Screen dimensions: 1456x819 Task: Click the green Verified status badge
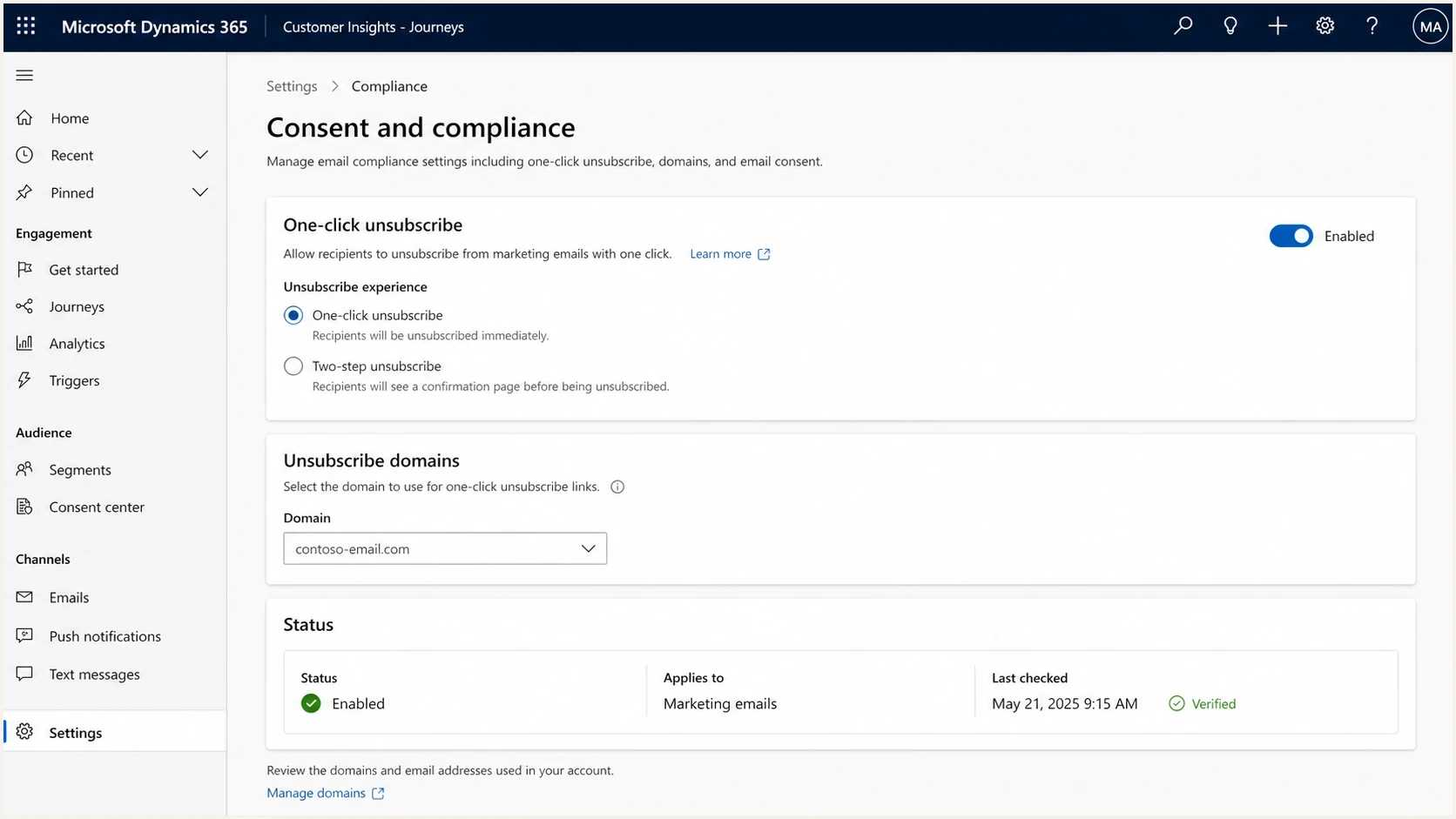pyautogui.click(x=1202, y=703)
